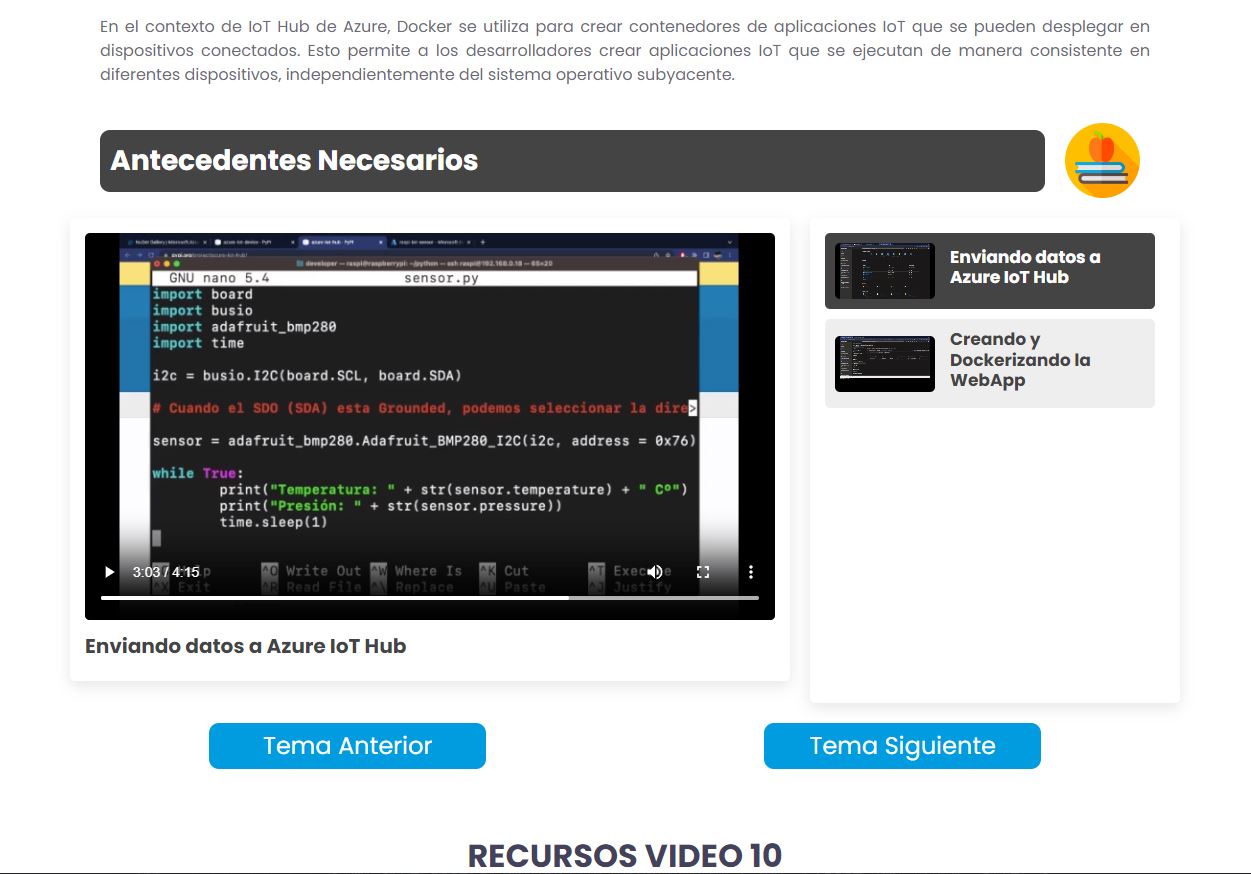
Task: Enter fullscreen mode on the video
Action: coord(703,572)
